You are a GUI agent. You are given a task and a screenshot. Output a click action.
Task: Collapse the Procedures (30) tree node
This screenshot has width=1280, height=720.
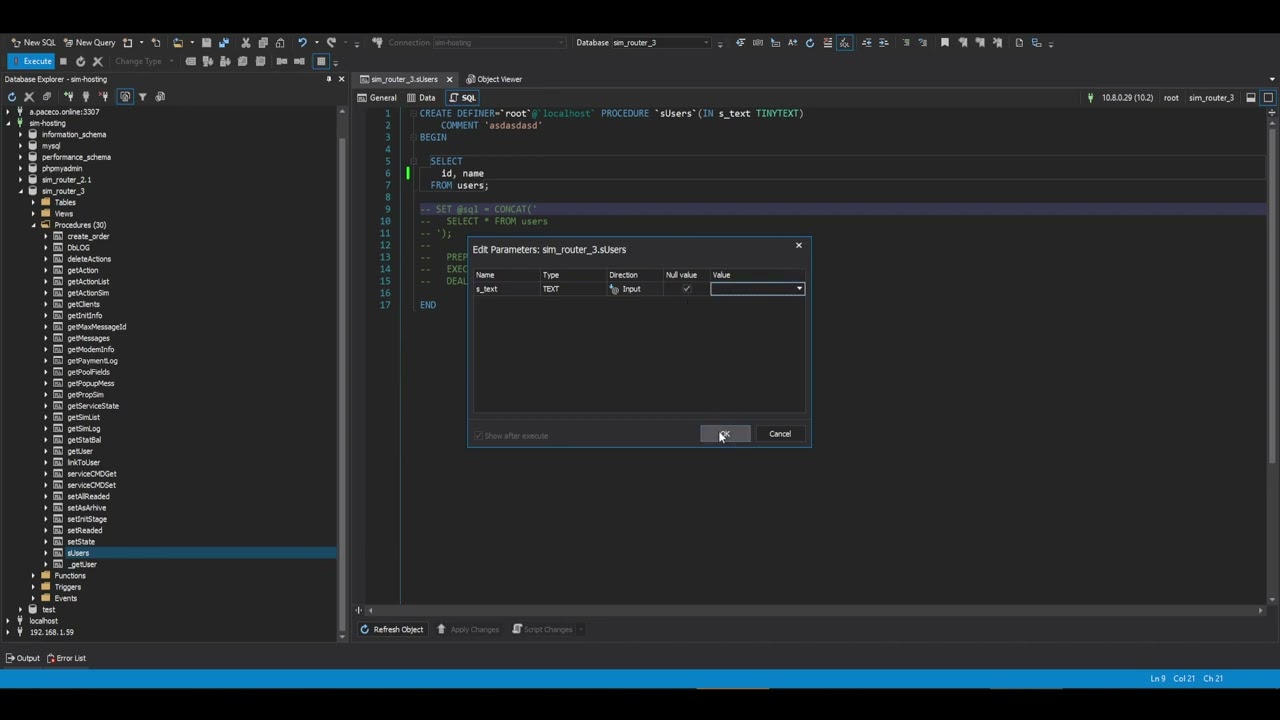pos(33,225)
